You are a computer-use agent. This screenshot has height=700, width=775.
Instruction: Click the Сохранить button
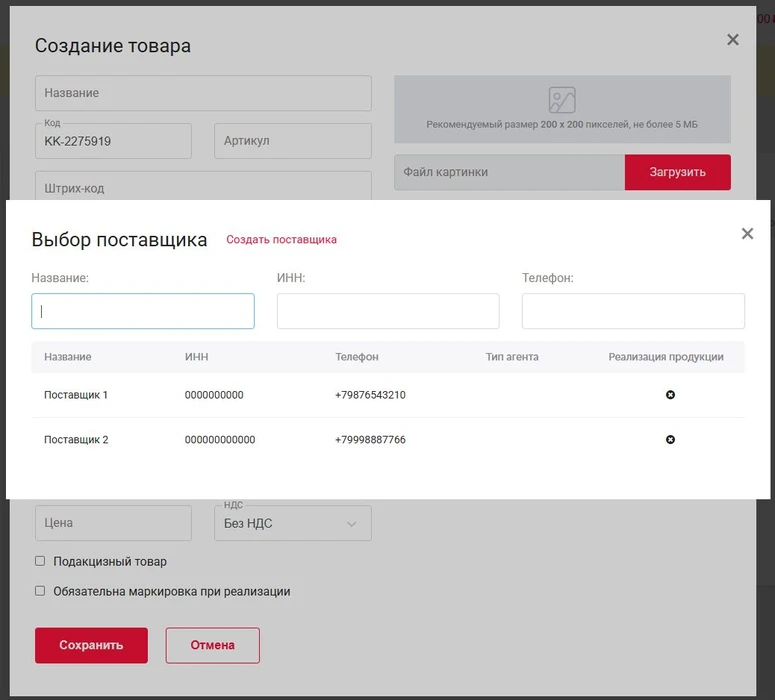[91, 645]
